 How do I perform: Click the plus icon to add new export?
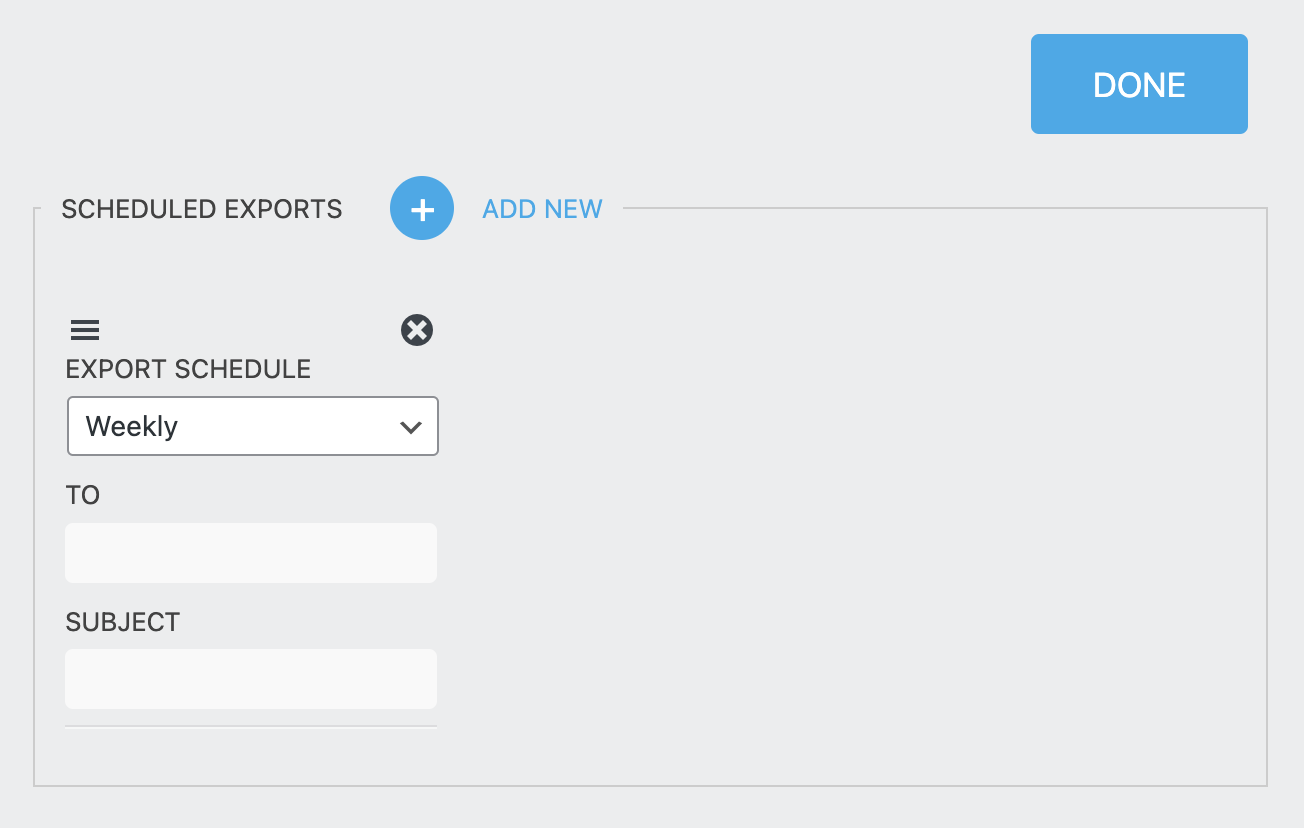point(421,208)
